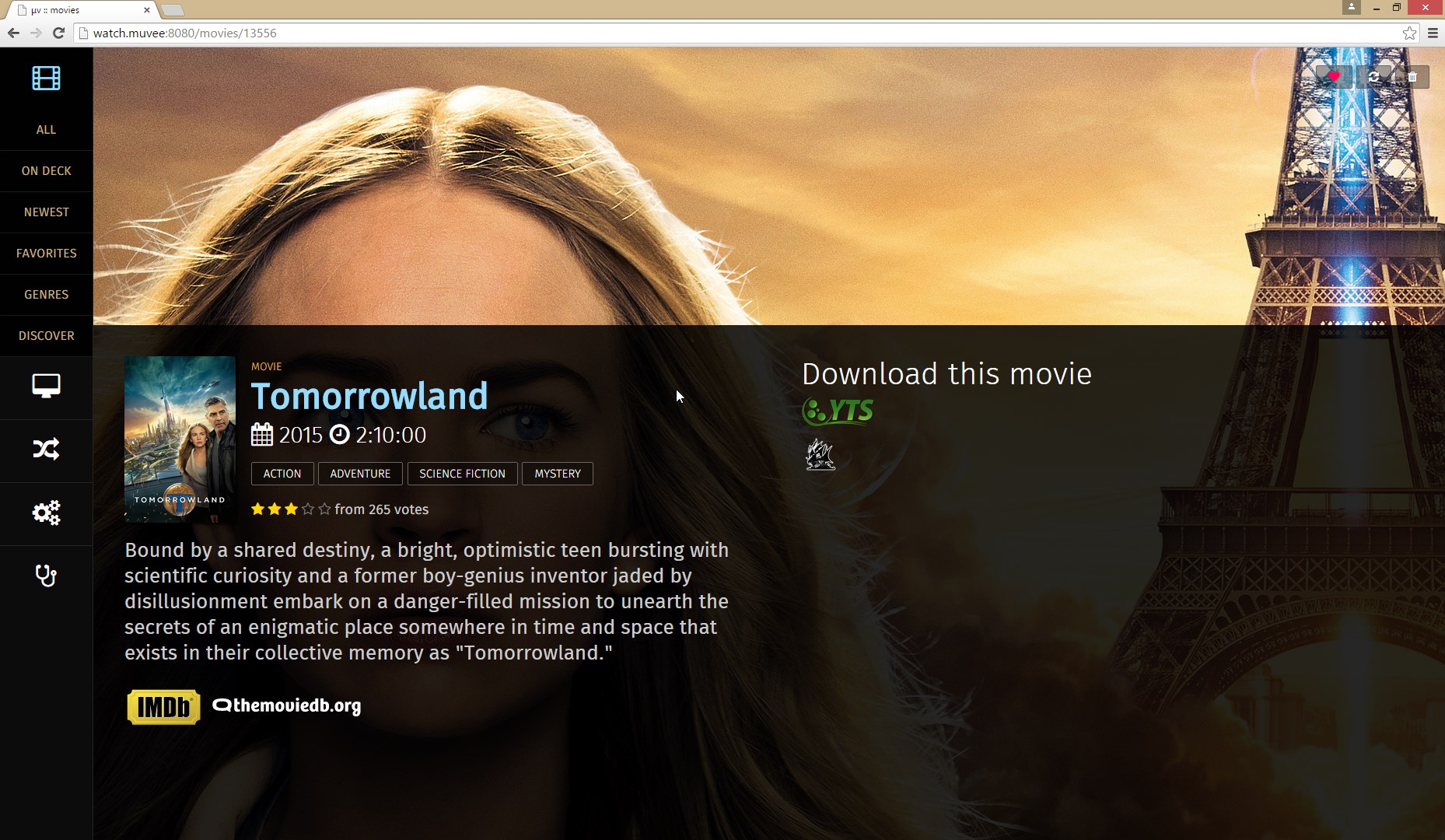Go to the FAVORITES section

(x=47, y=254)
